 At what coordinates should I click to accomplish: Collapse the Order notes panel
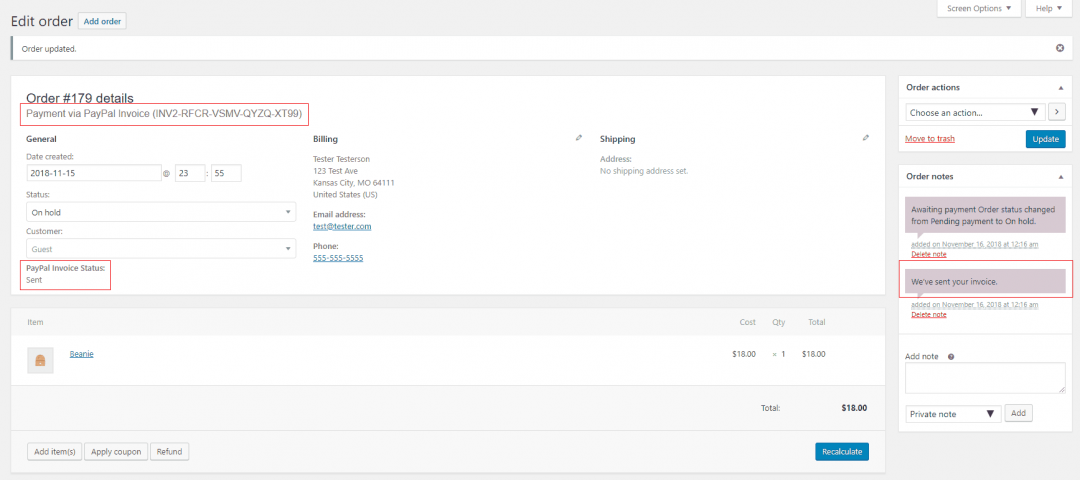click(x=1060, y=176)
